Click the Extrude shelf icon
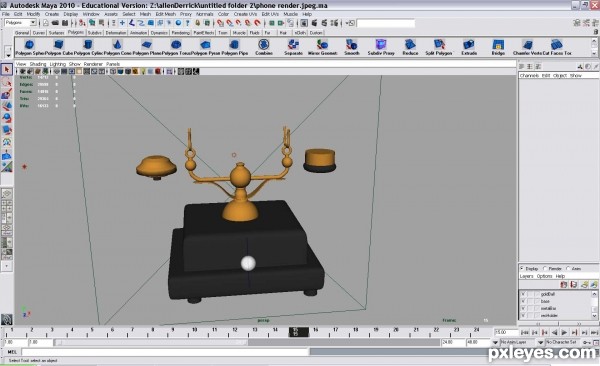The height and width of the screenshot is (366, 600). click(469, 44)
